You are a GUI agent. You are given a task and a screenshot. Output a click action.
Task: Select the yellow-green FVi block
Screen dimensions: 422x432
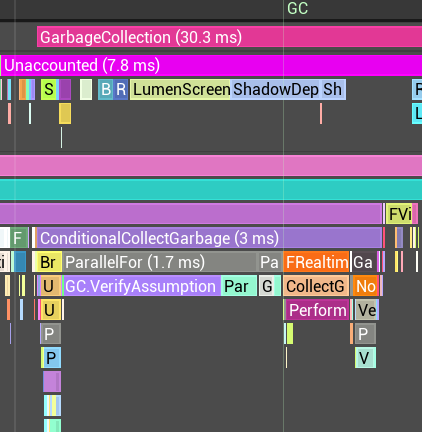(x=399, y=214)
